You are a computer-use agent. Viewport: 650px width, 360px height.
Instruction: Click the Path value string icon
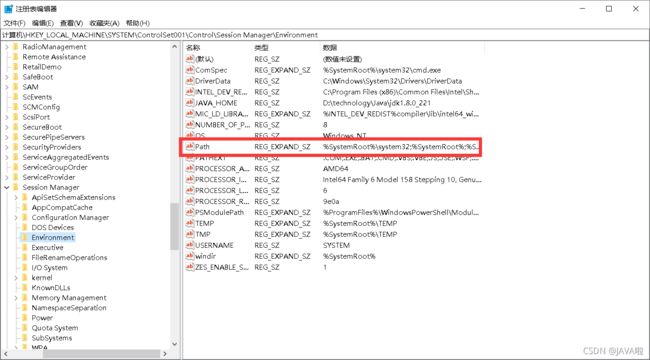pyautogui.click(x=190, y=147)
